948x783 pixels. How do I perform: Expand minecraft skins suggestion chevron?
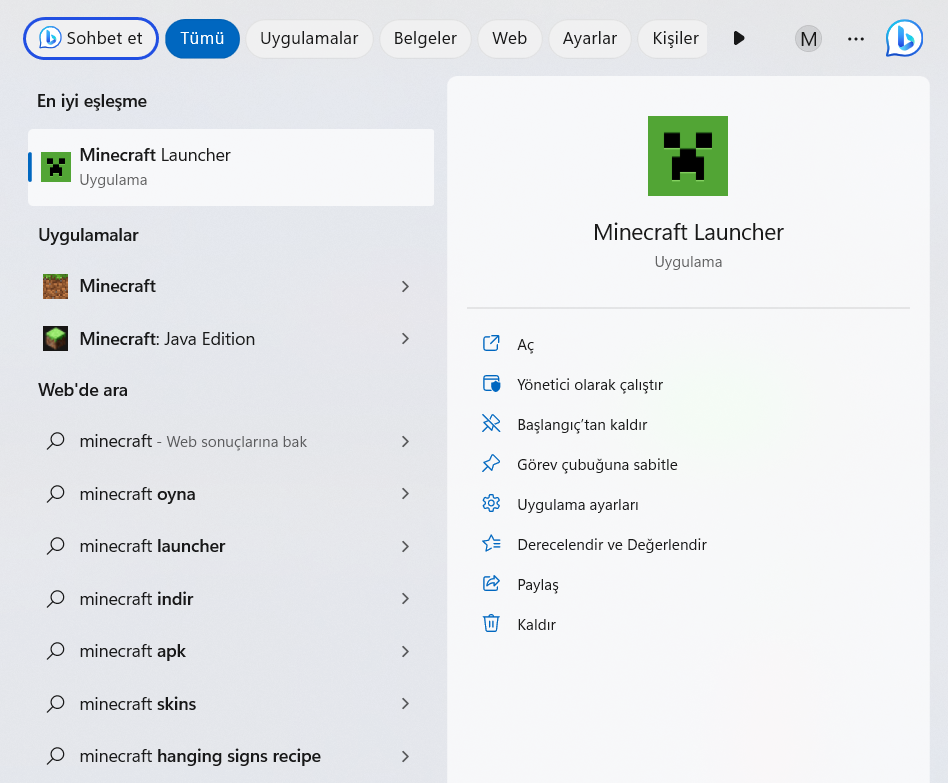pos(406,703)
